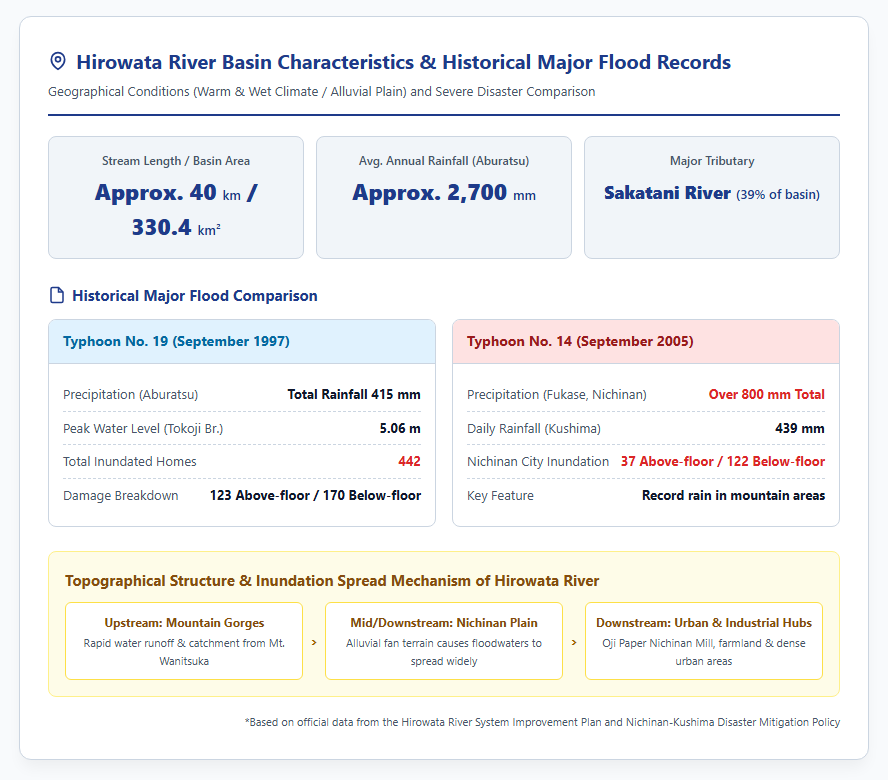Click the document icon beside Historical Major Flood Comparison
Viewport: 888px width, 780px height.
(57, 295)
